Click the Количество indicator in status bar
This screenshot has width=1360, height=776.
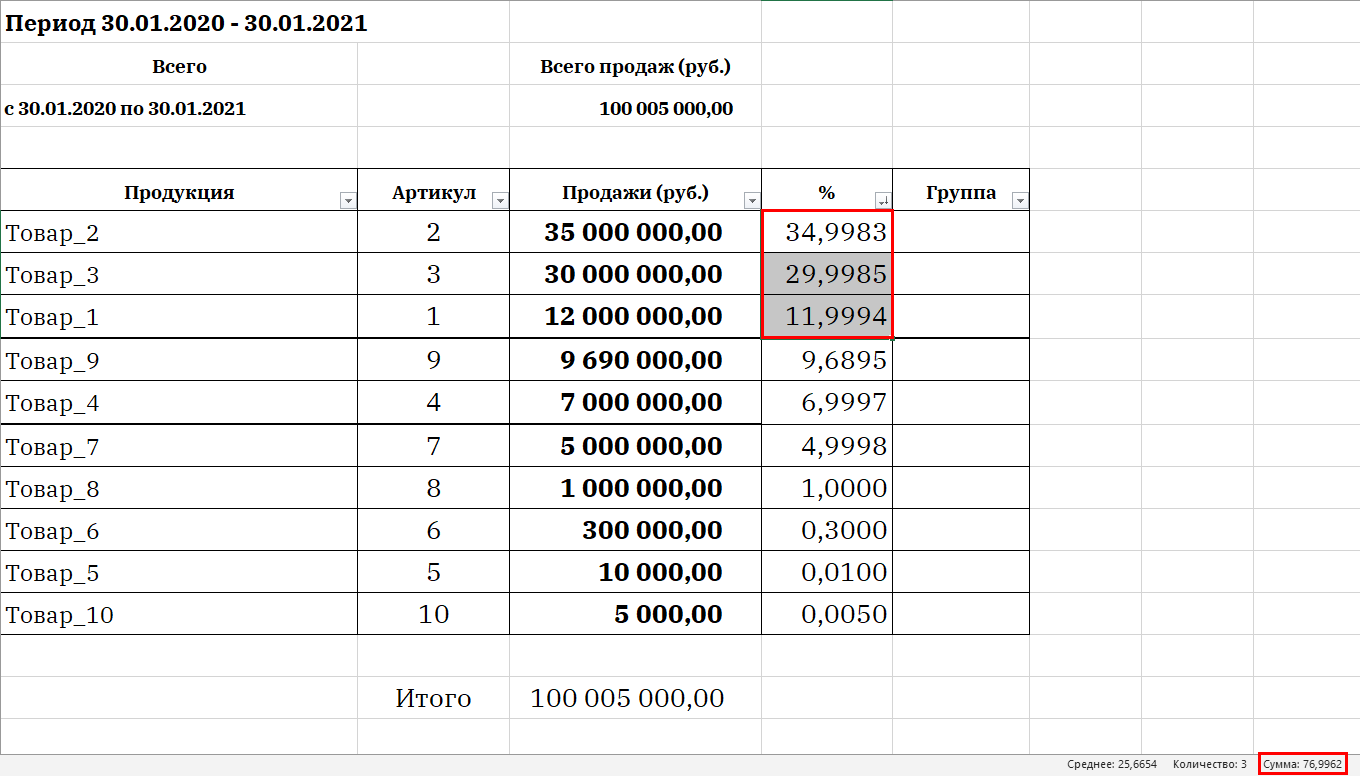[x=1209, y=764]
